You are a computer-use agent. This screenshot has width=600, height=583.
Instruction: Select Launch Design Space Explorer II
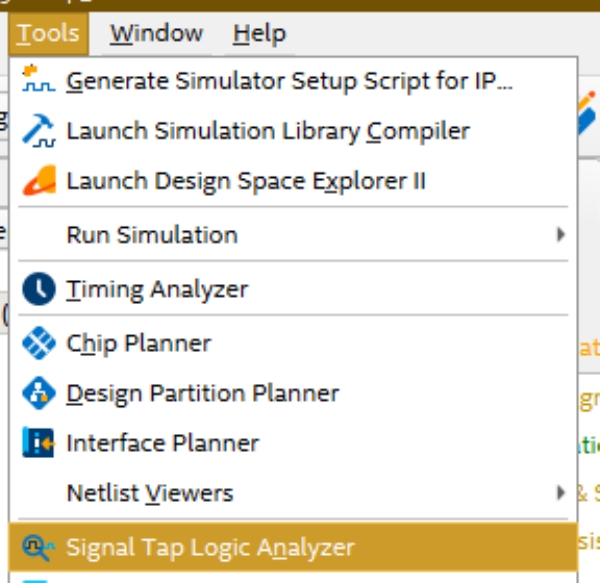(245, 181)
